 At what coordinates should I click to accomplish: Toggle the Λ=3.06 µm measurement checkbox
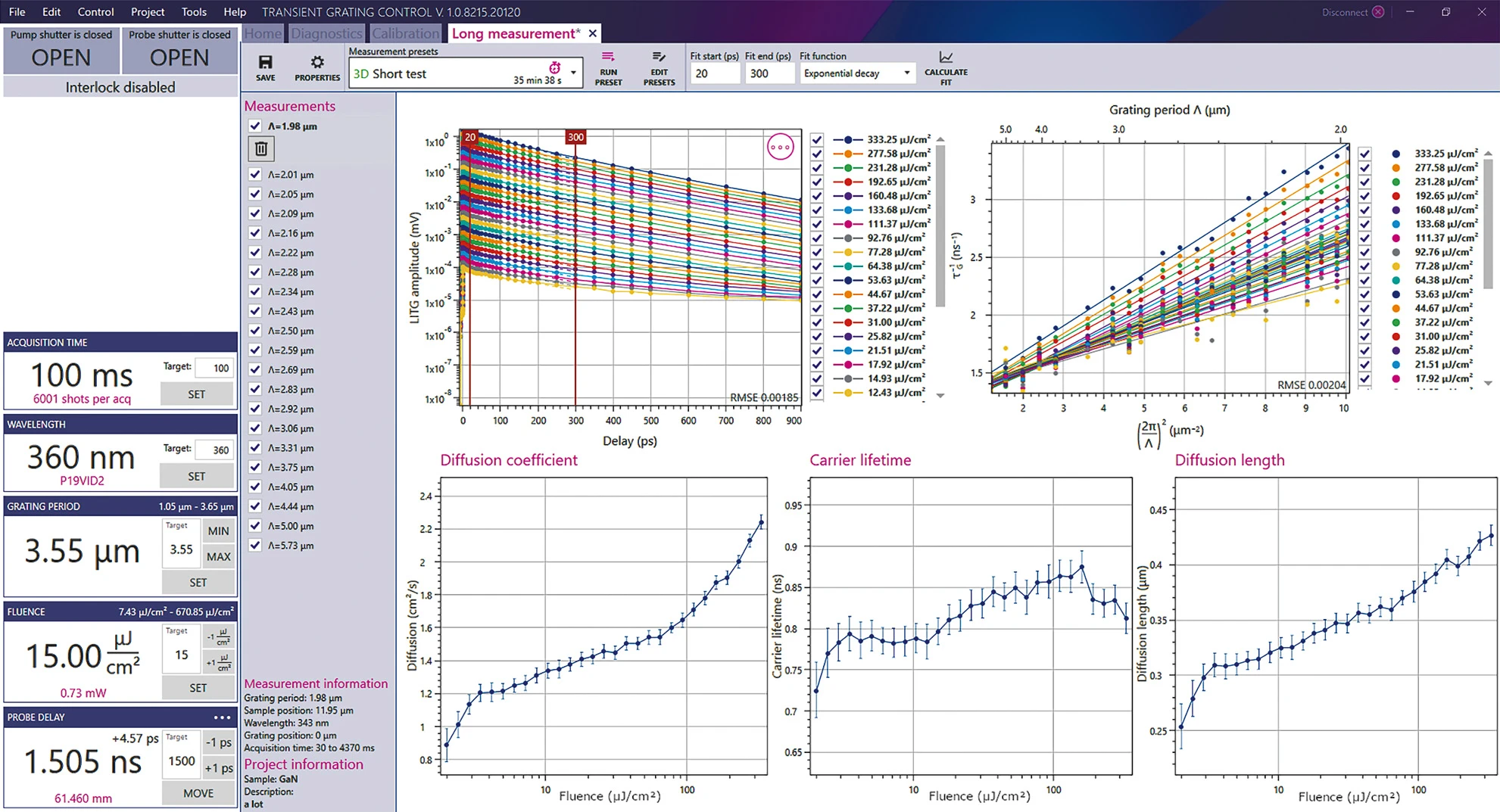pos(255,428)
